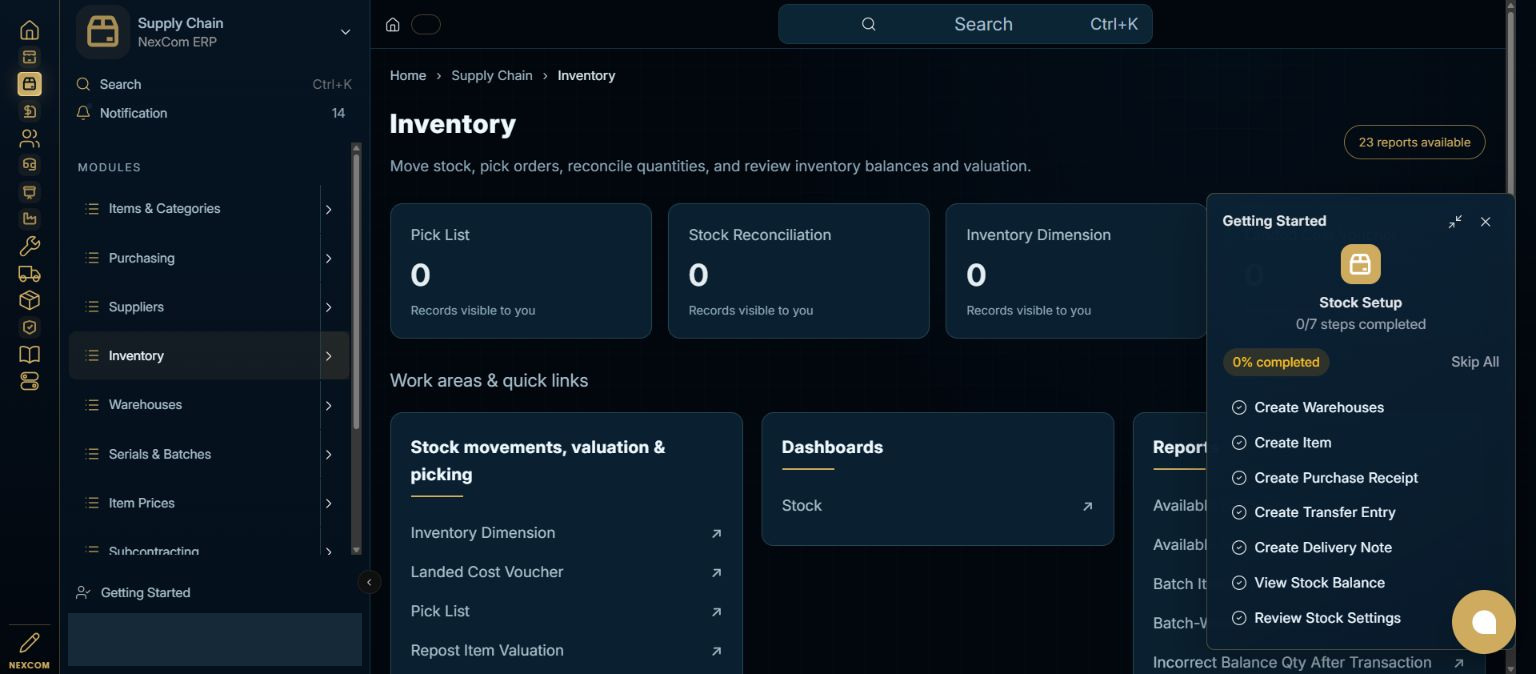Toggle the theme switch pill in top bar

pos(426,25)
